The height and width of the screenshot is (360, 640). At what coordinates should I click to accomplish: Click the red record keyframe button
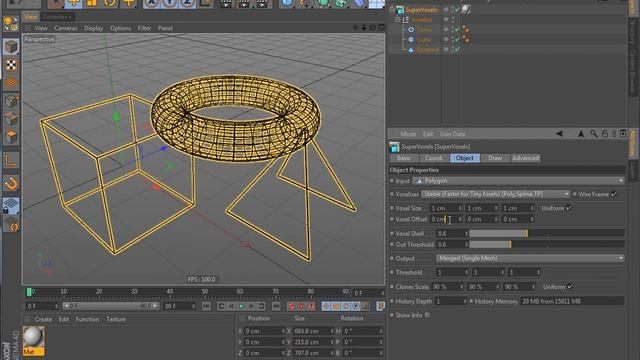[291, 306]
